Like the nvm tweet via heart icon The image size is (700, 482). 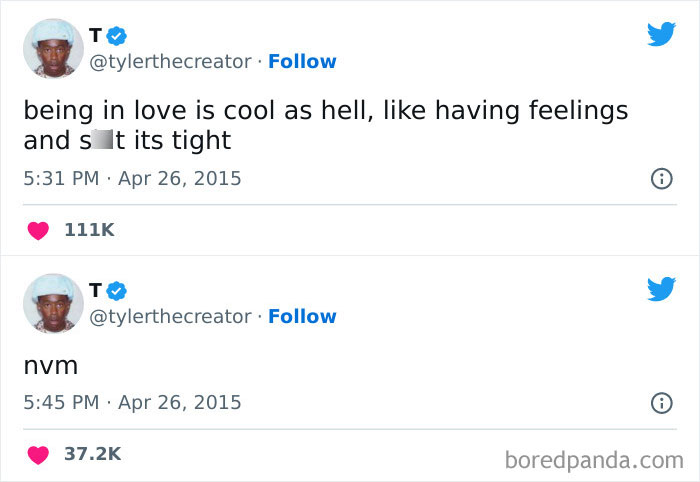(38, 454)
